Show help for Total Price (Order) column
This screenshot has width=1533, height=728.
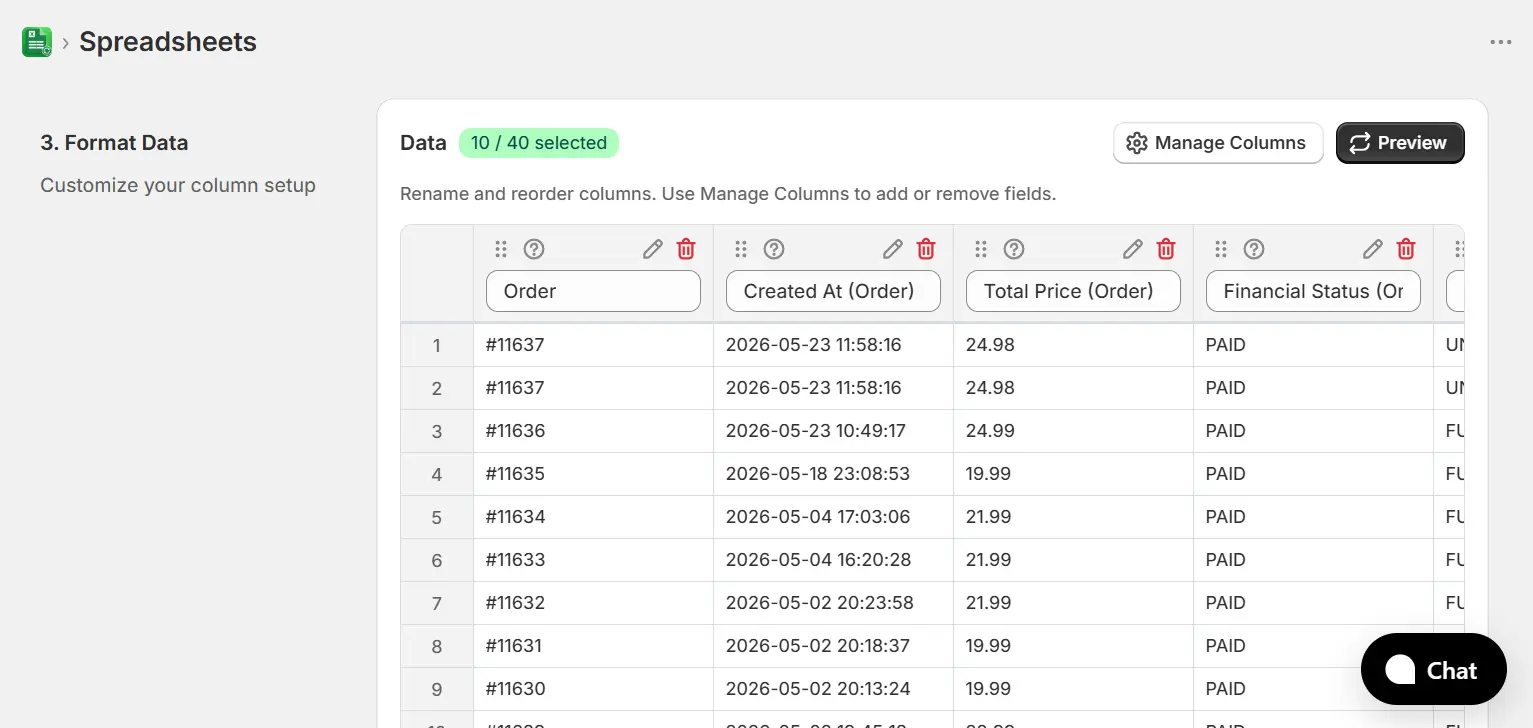pos(1014,249)
